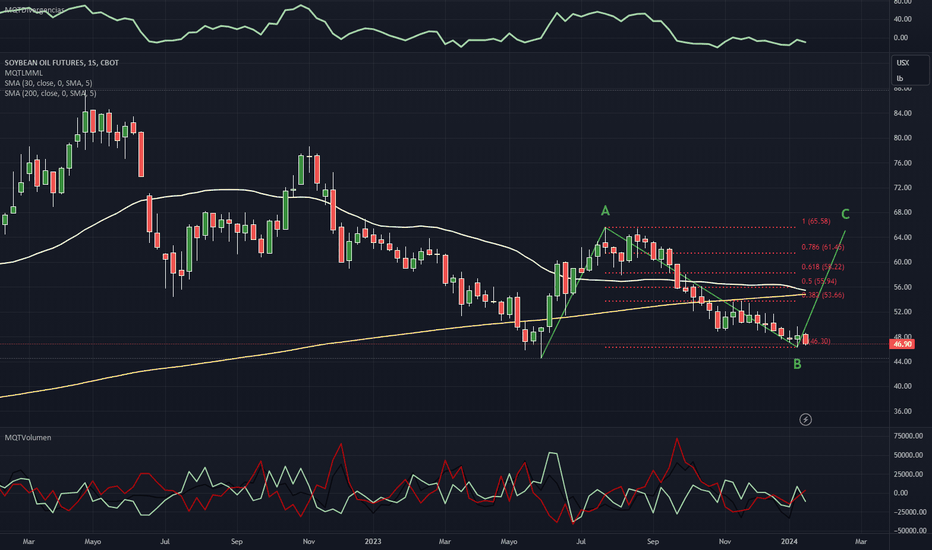Click -25000.00 on the volume pane scale
Screen dimensions: 932x550
909,512
